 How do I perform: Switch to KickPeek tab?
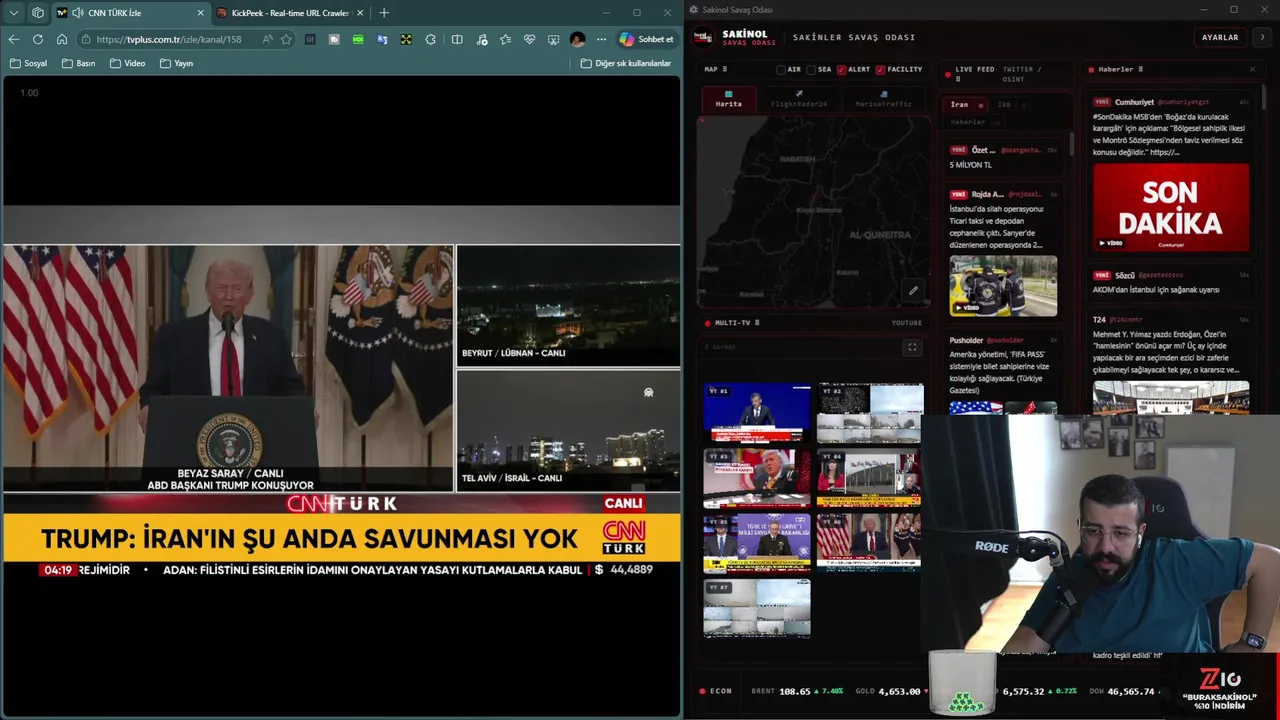[x=289, y=13]
